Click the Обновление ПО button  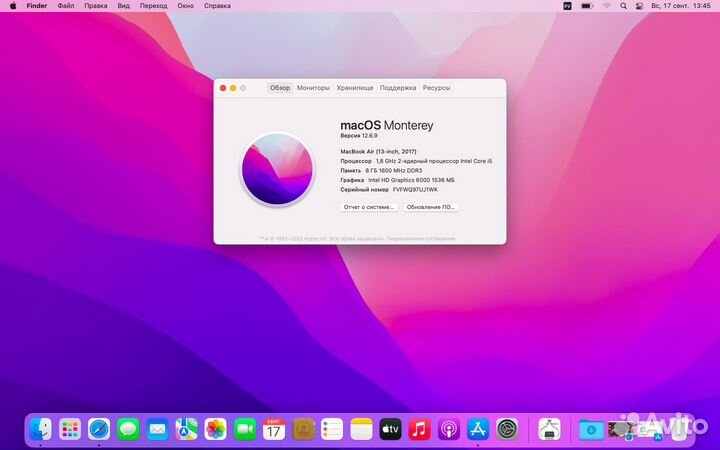pos(431,207)
